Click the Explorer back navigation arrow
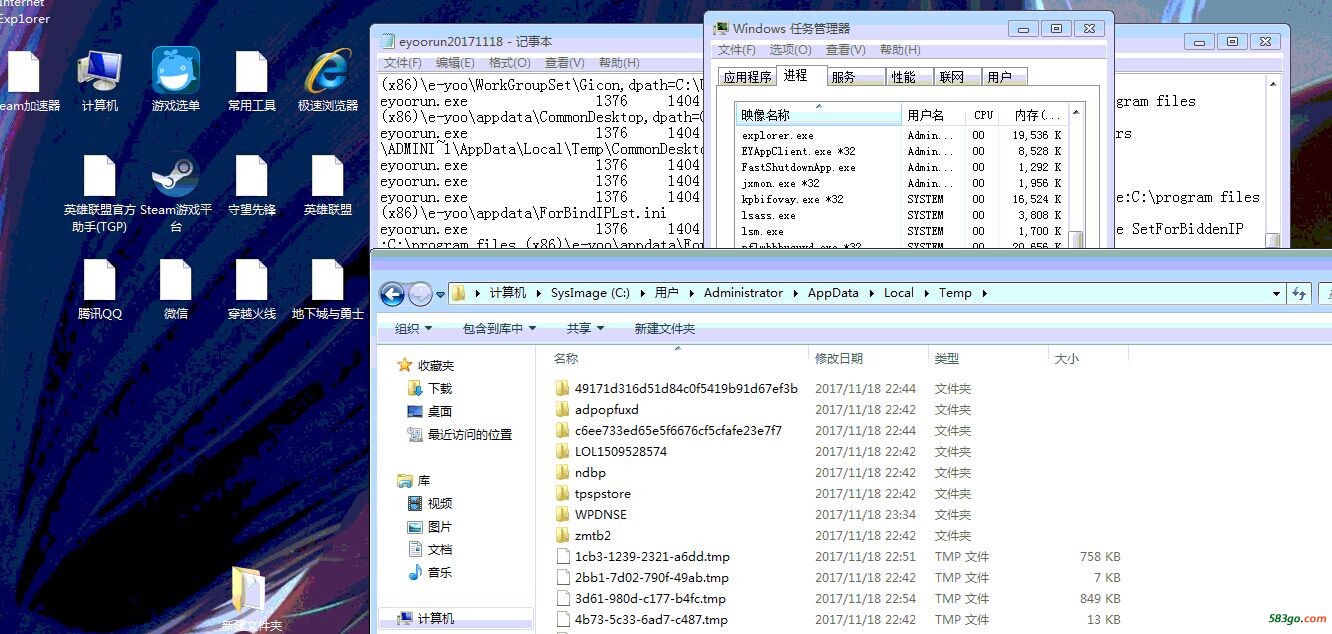This screenshot has width=1332, height=634. point(392,293)
